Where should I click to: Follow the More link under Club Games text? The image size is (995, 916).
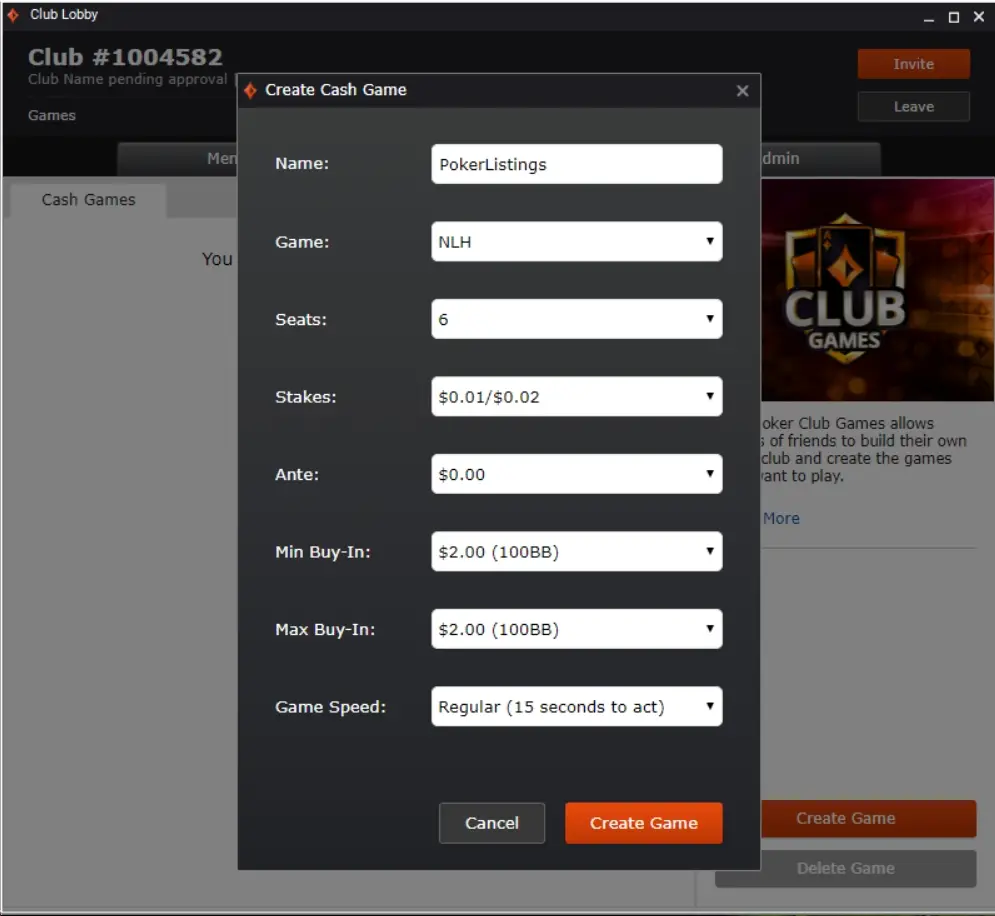pos(781,518)
